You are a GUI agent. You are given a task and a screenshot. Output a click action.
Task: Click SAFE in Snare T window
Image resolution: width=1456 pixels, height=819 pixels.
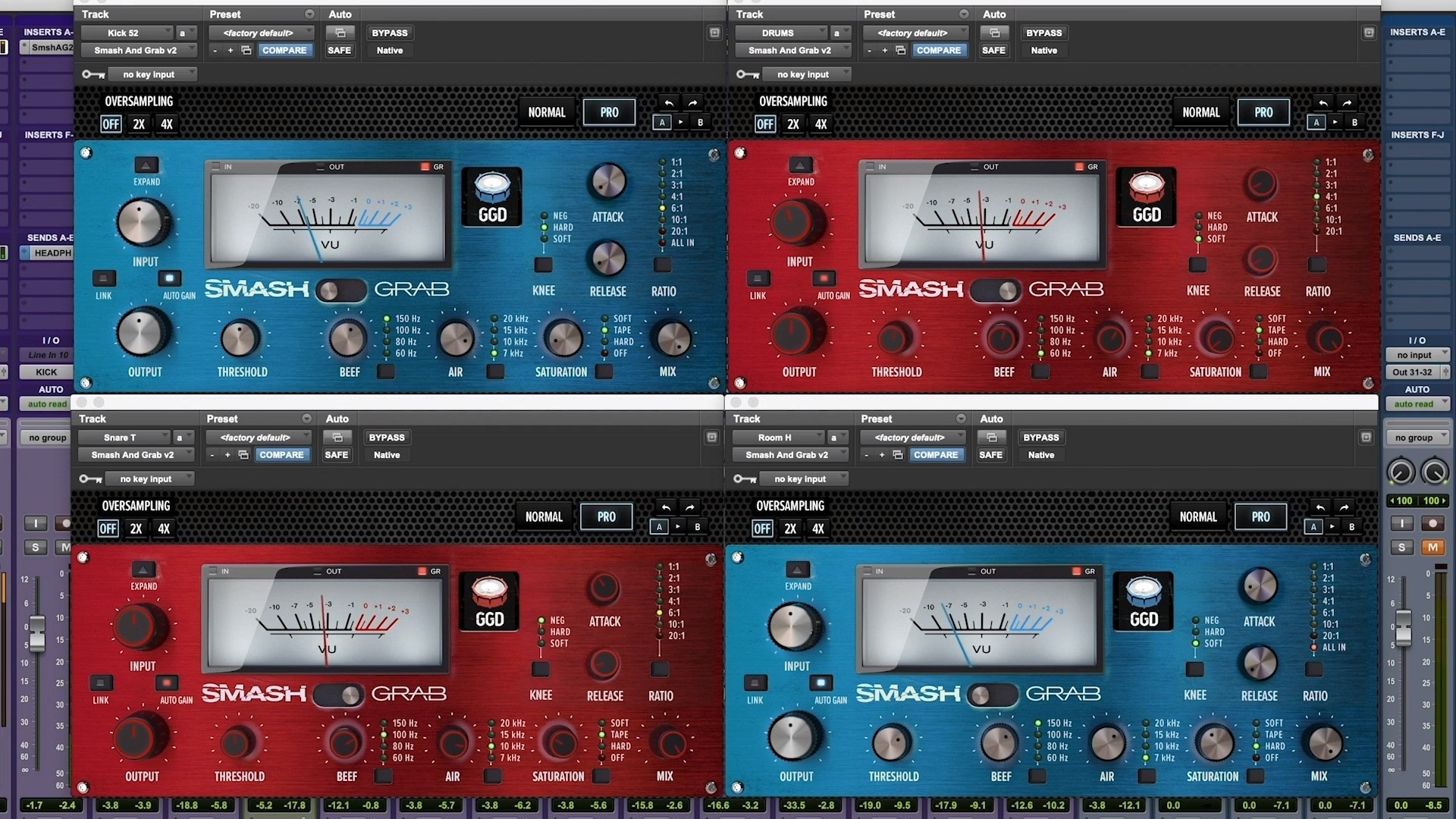coord(336,455)
